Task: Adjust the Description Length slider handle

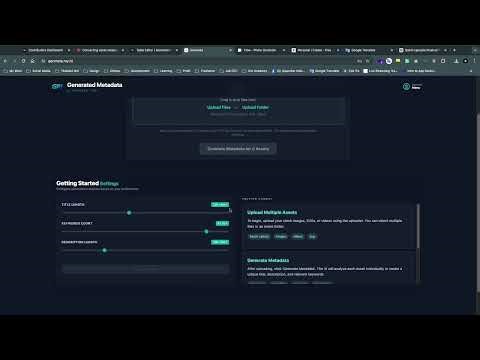Action: tap(104, 250)
